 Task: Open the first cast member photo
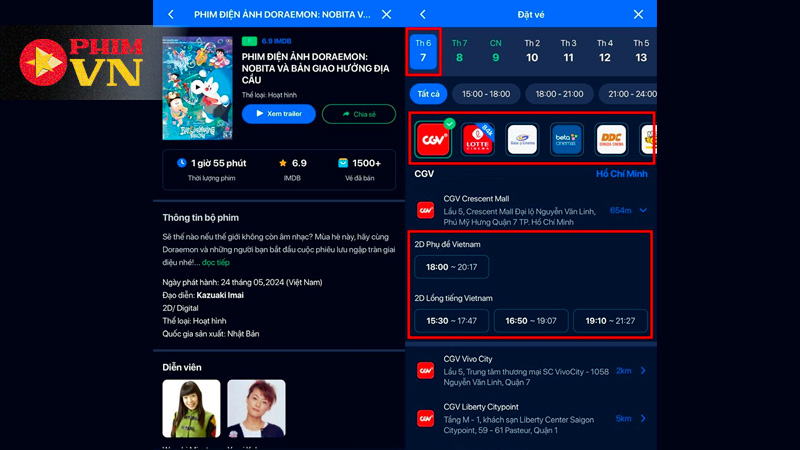coord(191,408)
